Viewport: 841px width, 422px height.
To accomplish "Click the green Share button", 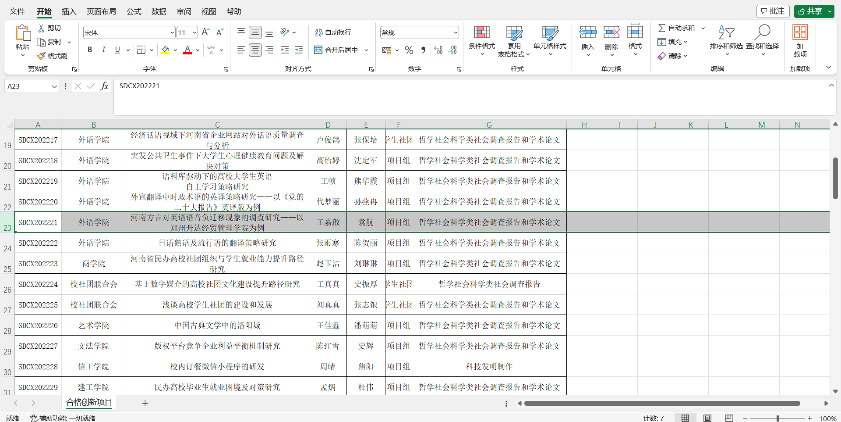I will pos(811,11).
